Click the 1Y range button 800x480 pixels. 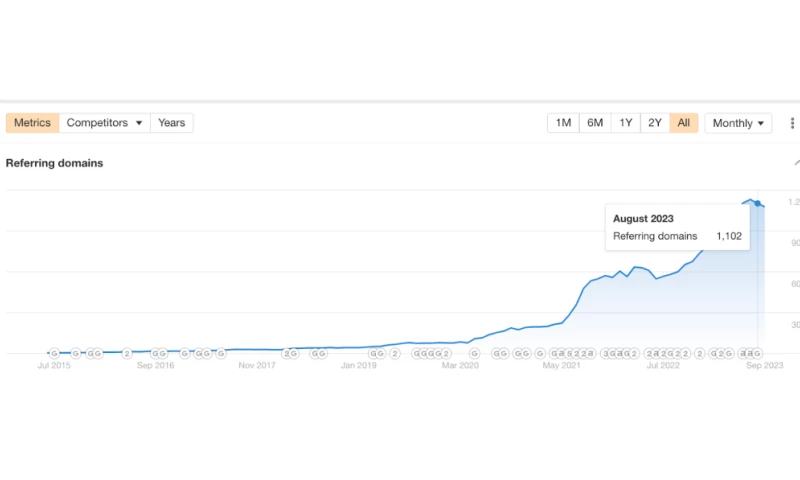click(625, 123)
